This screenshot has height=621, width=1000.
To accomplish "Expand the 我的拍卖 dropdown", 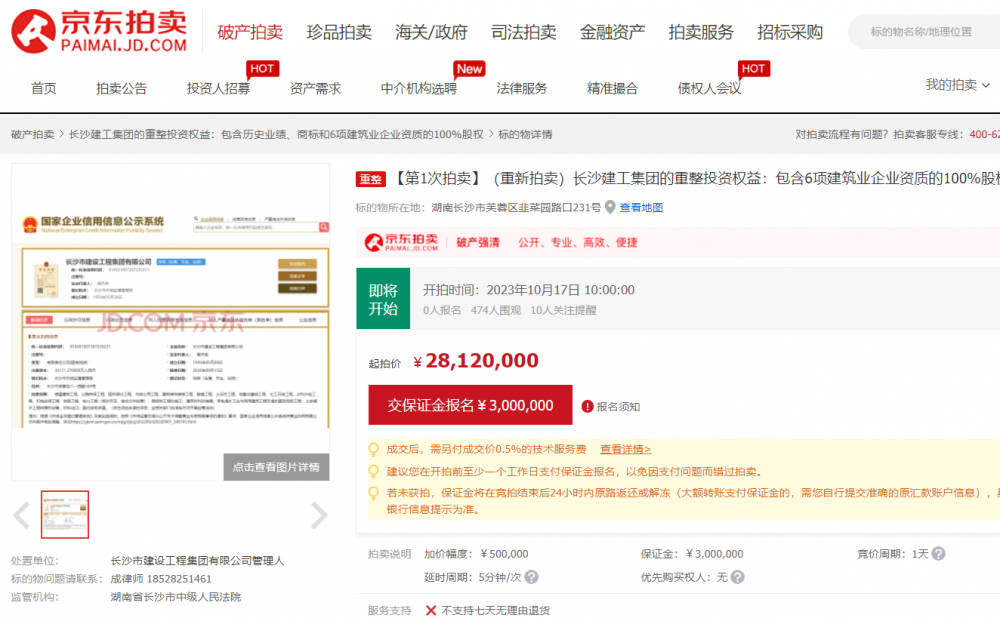I will click(957, 85).
